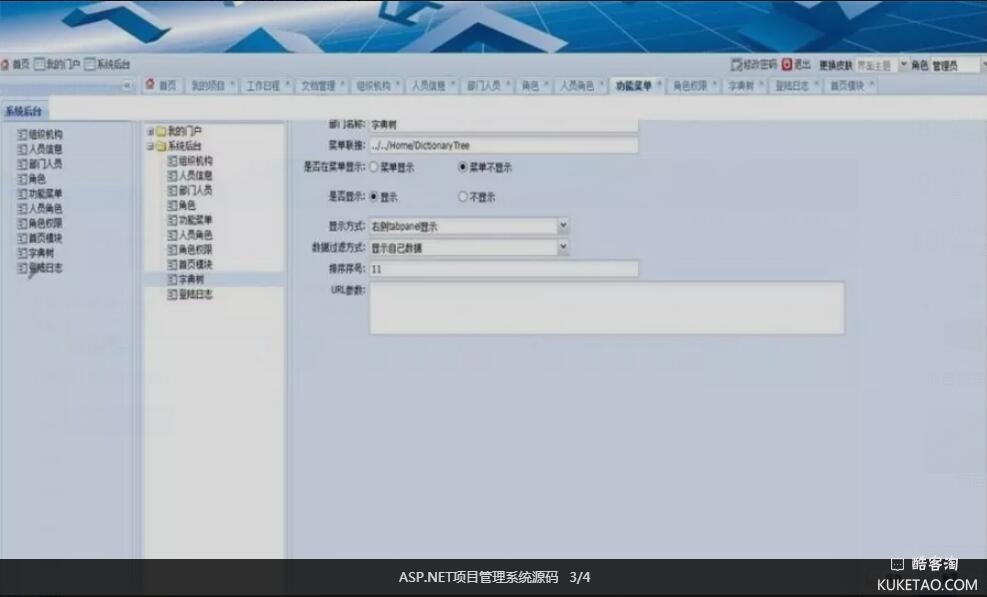Click the 我的门户 folder icon in menu tree

tap(161, 131)
